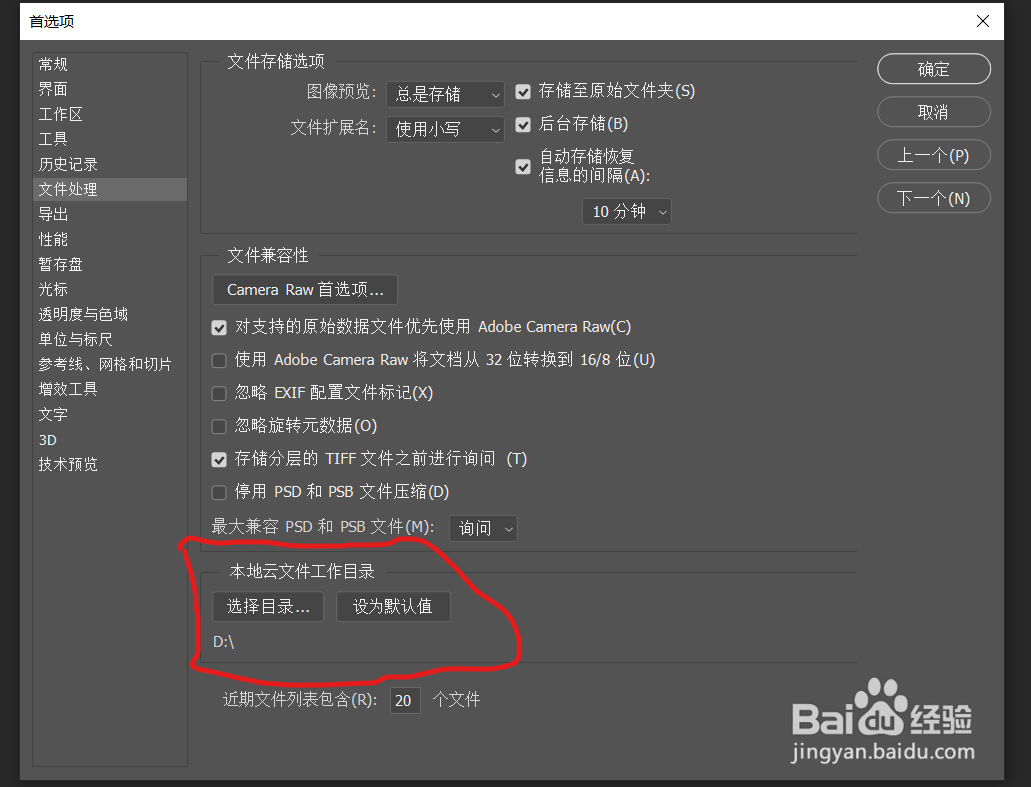Open 参考线、网格和切片 settings
This screenshot has width=1031, height=787.
coord(103,364)
